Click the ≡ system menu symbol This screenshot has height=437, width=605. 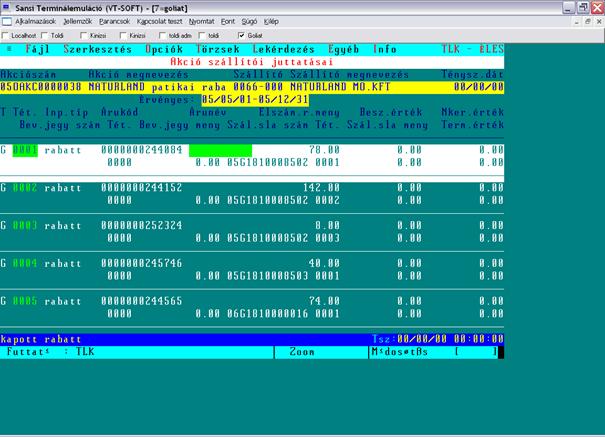point(10,48)
